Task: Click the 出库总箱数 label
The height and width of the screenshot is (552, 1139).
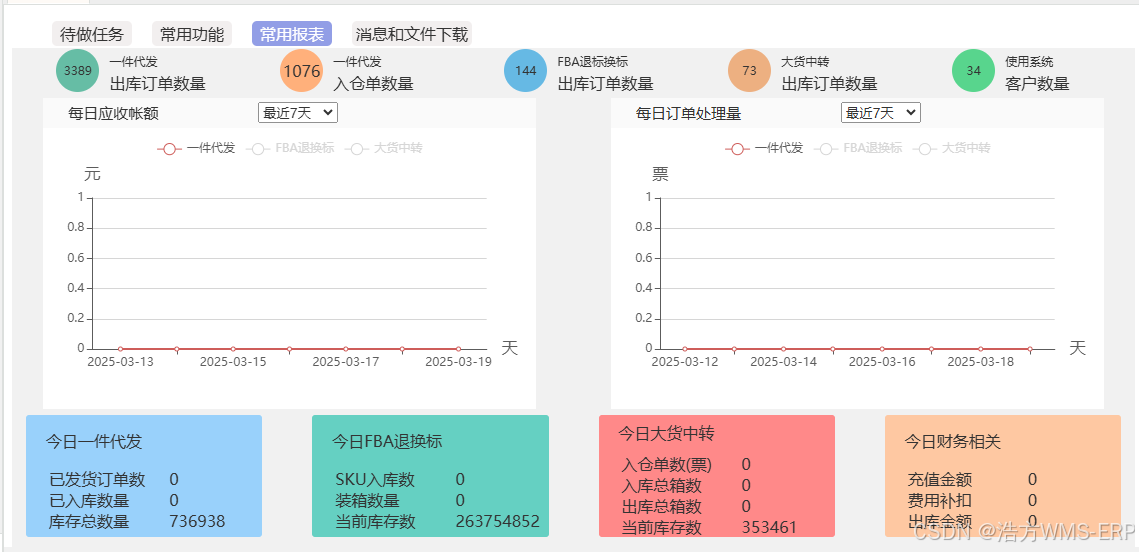Action: pos(662,506)
